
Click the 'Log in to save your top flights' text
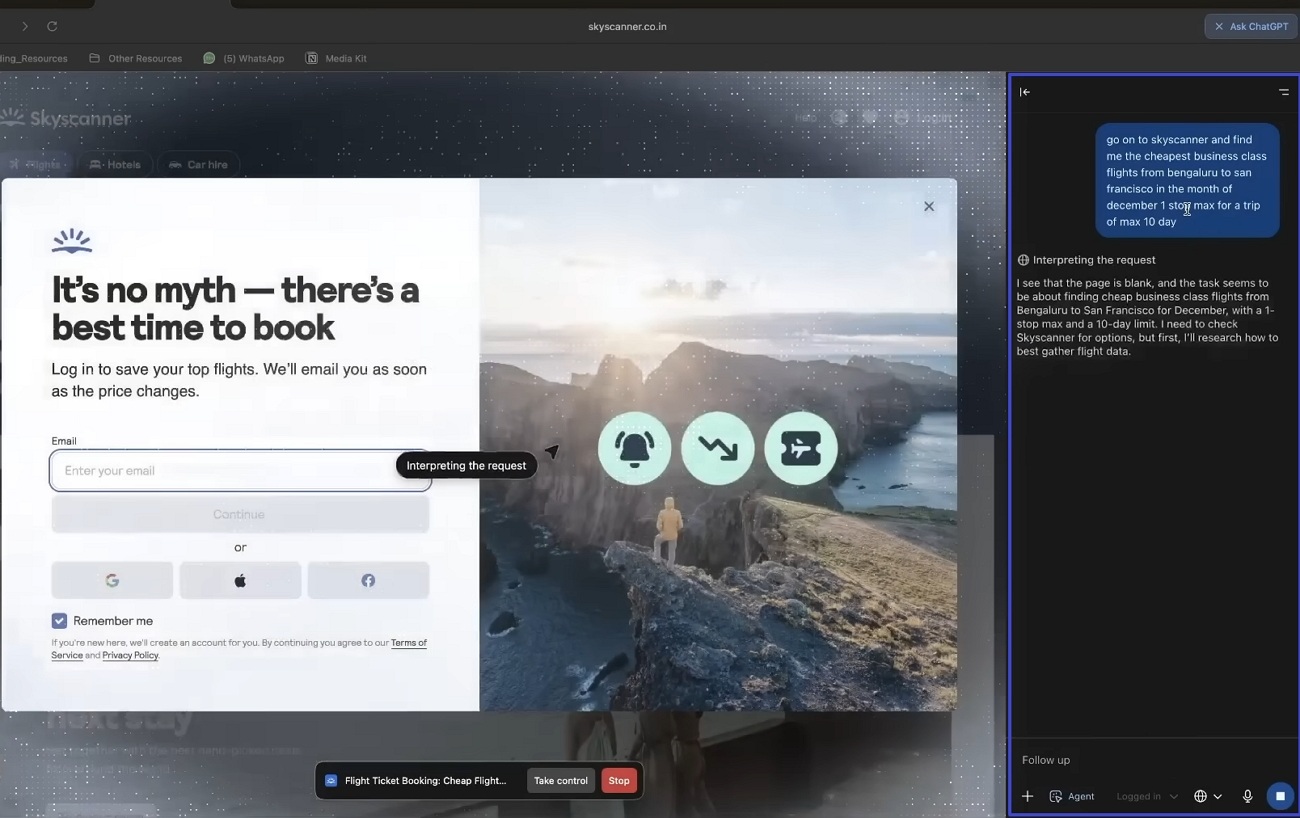[239, 380]
